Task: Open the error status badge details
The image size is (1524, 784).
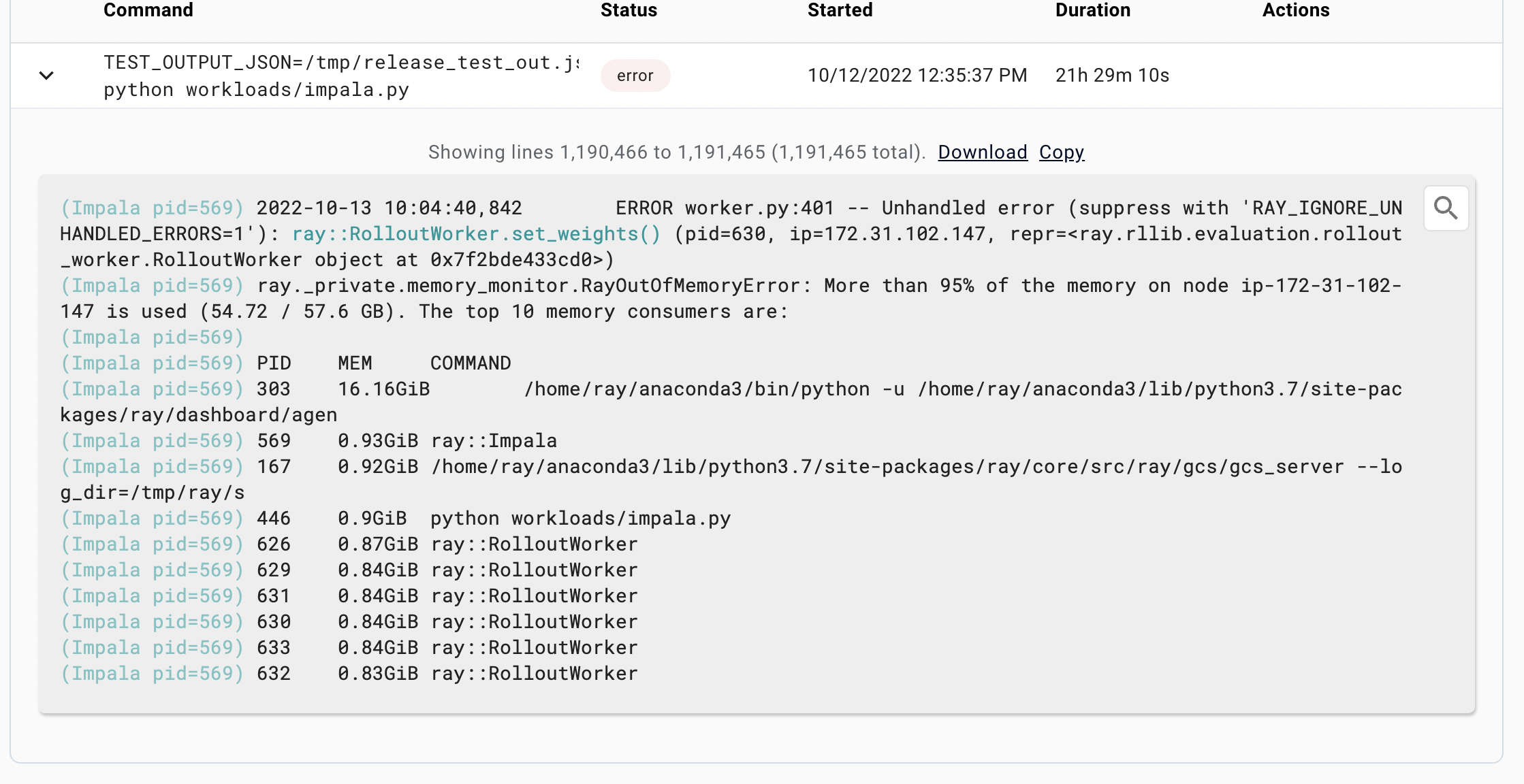Action: coord(635,76)
